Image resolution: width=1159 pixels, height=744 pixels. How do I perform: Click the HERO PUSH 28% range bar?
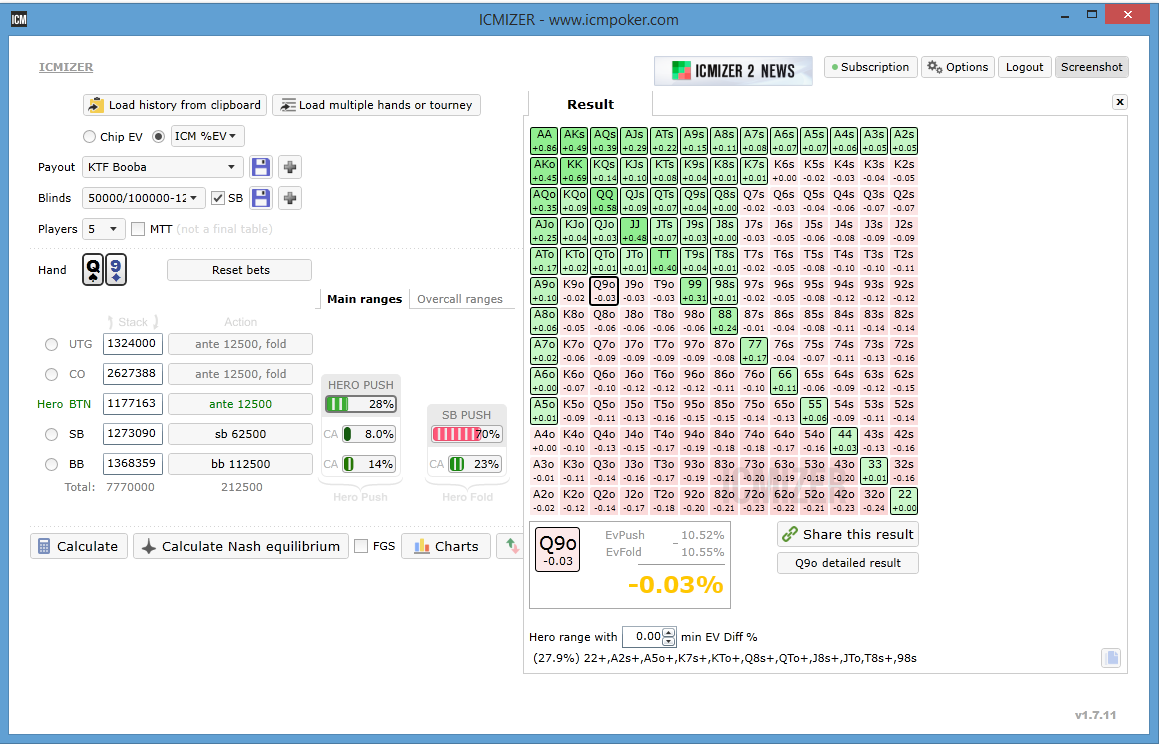[361, 404]
